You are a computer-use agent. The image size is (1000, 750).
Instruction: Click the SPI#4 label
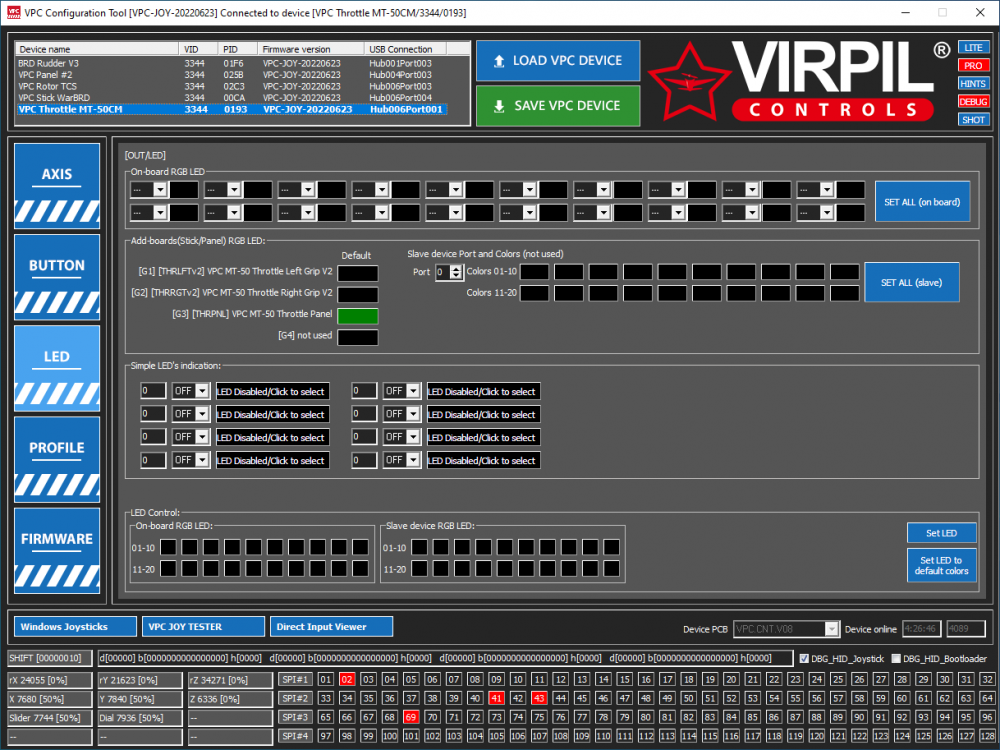[x=295, y=736]
